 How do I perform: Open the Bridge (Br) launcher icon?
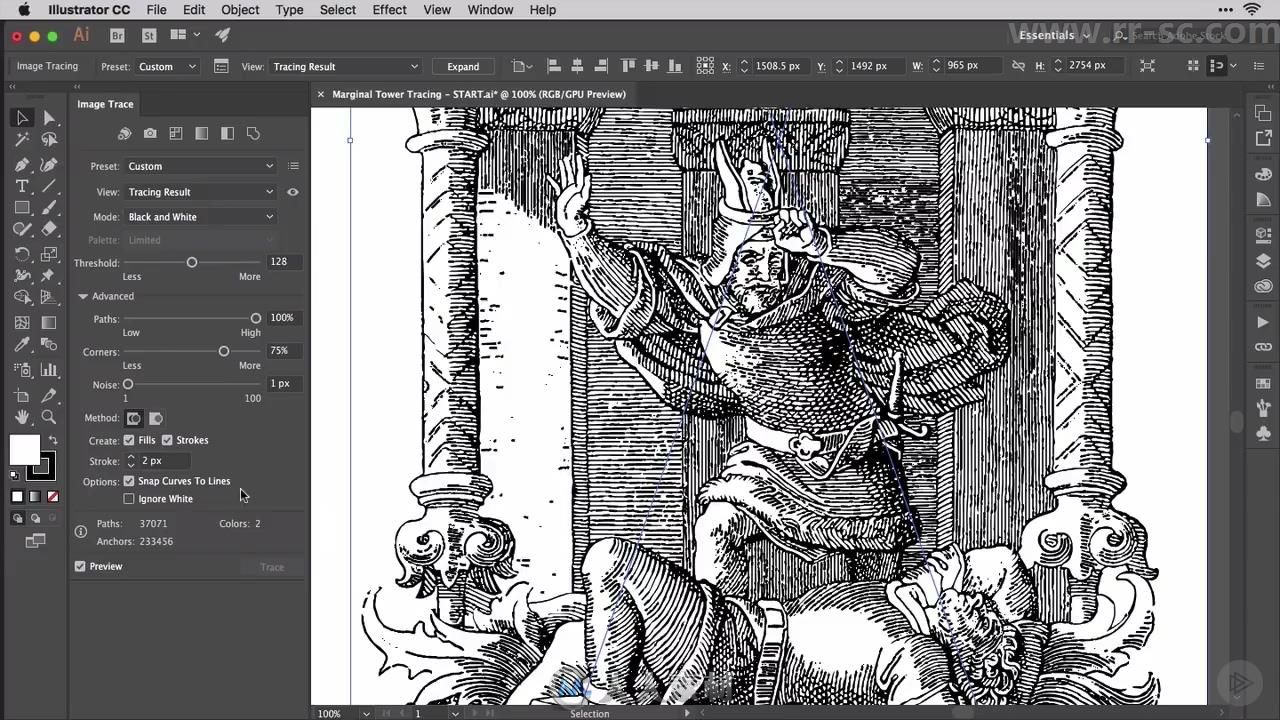coord(117,35)
